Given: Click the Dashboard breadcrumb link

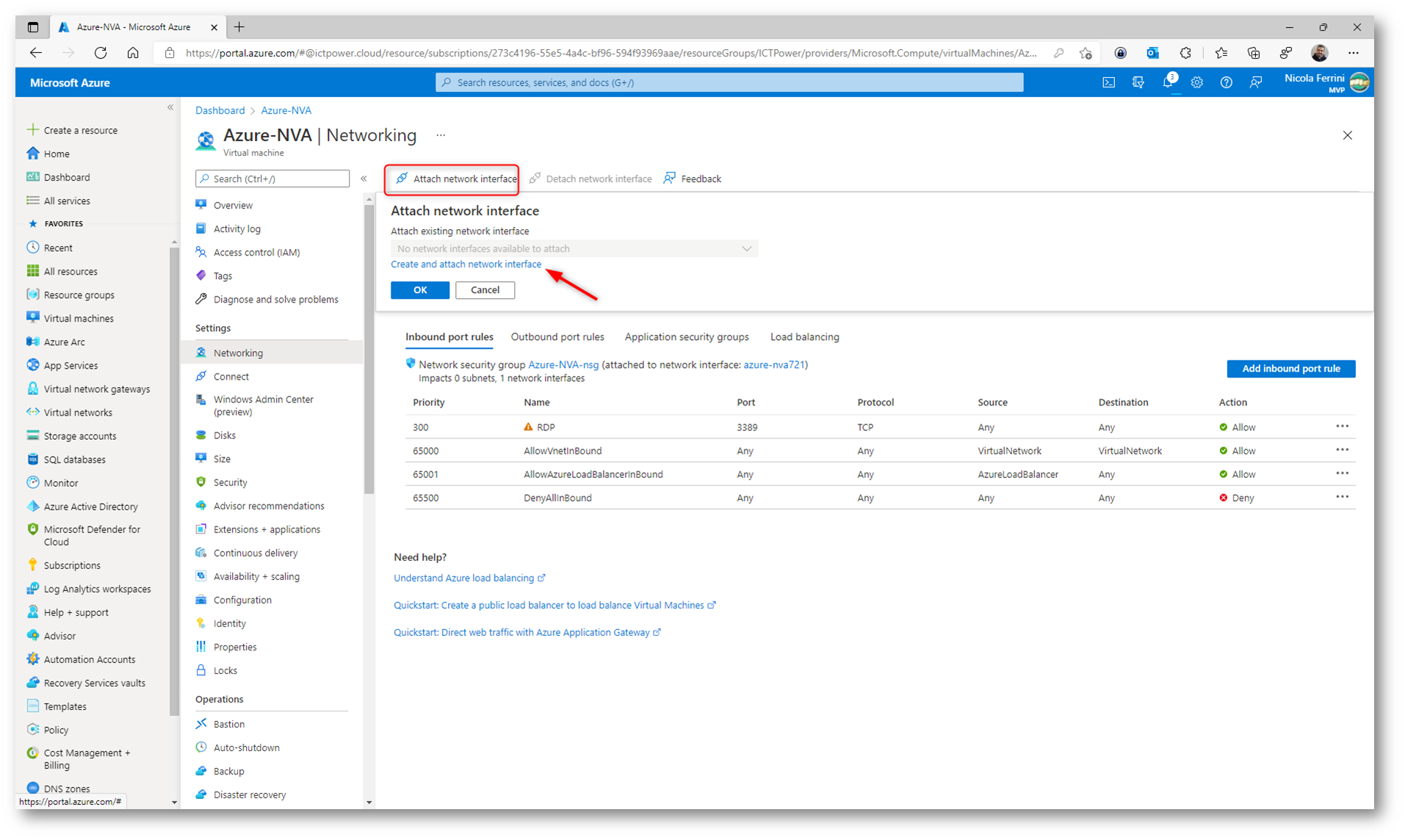Looking at the screenshot, I should tap(220, 110).
